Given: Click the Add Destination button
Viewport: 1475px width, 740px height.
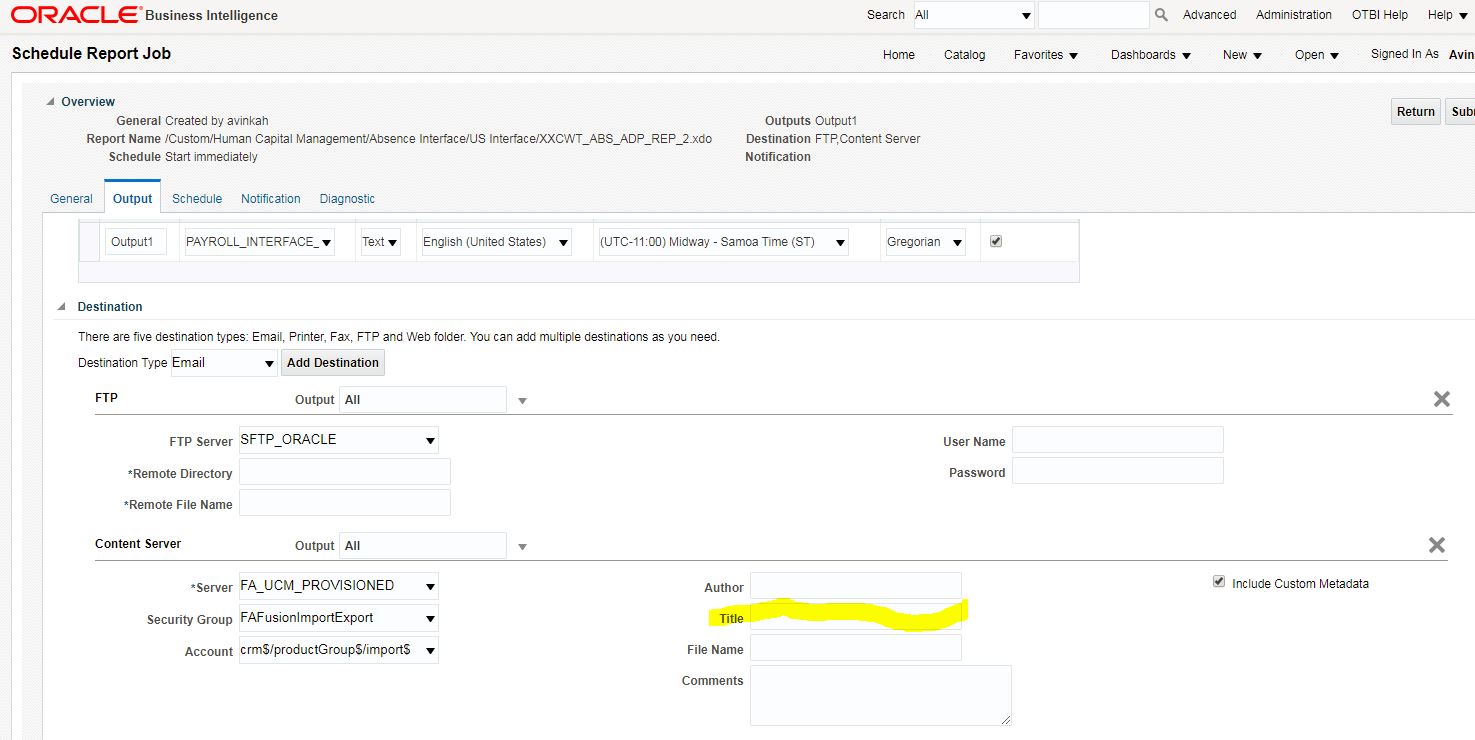Looking at the screenshot, I should (333, 363).
